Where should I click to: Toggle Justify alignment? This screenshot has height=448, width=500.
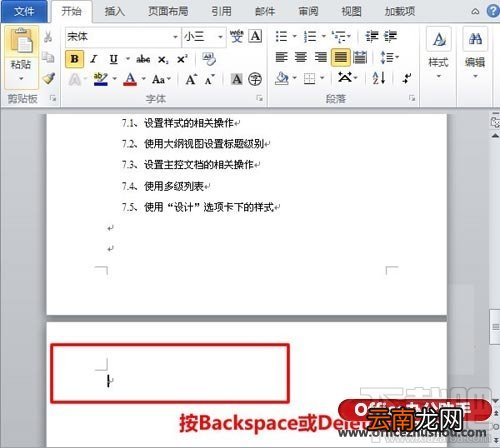(340, 57)
